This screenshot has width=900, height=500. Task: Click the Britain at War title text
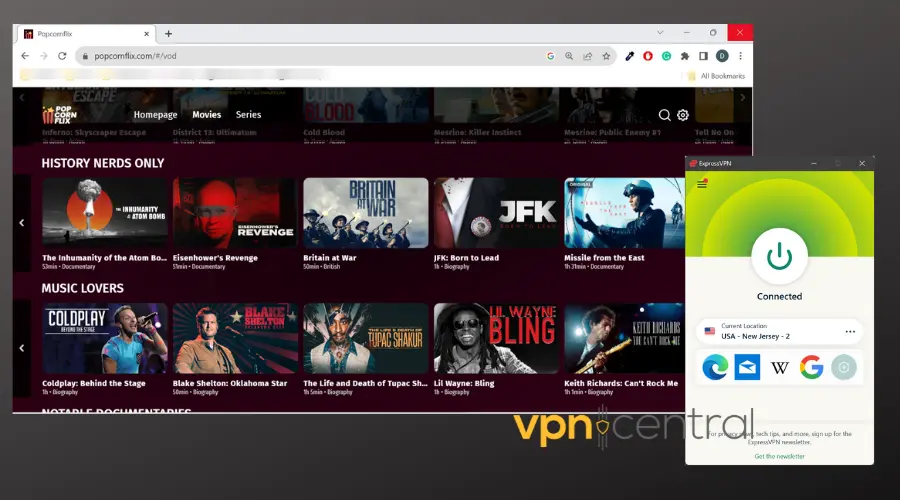330,258
